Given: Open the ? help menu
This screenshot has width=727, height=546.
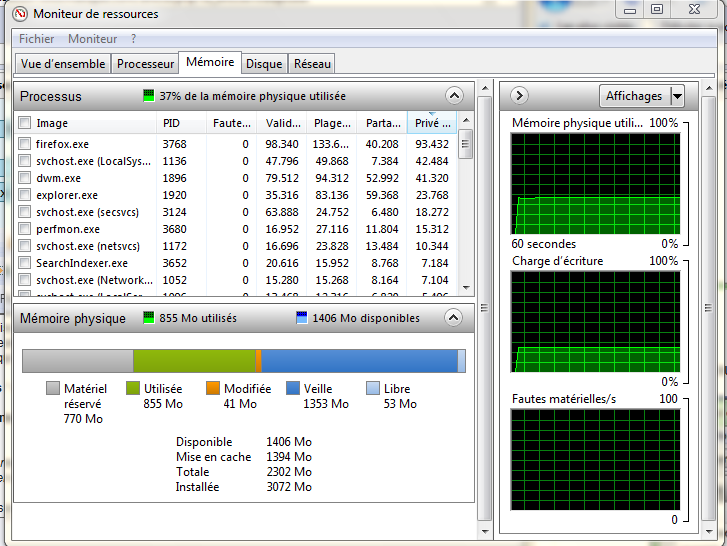Looking at the screenshot, I should [134, 38].
